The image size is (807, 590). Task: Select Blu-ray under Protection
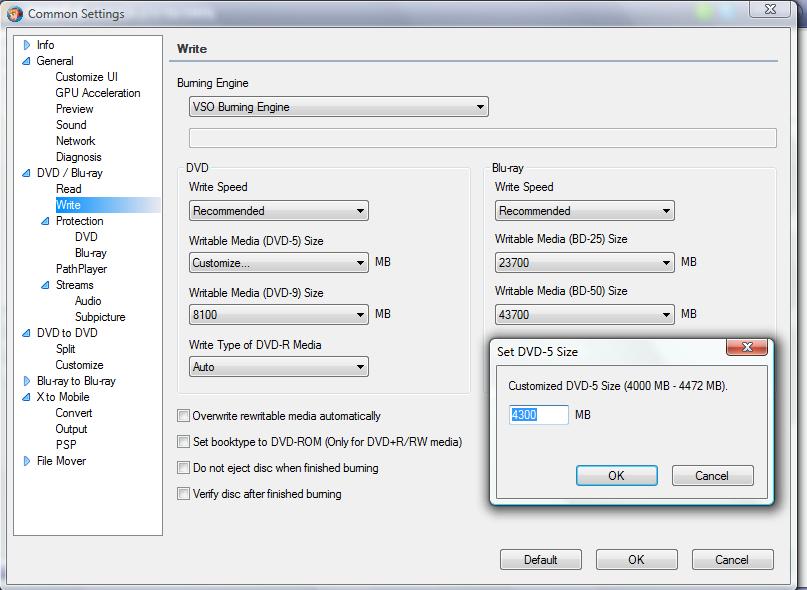(x=91, y=253)
